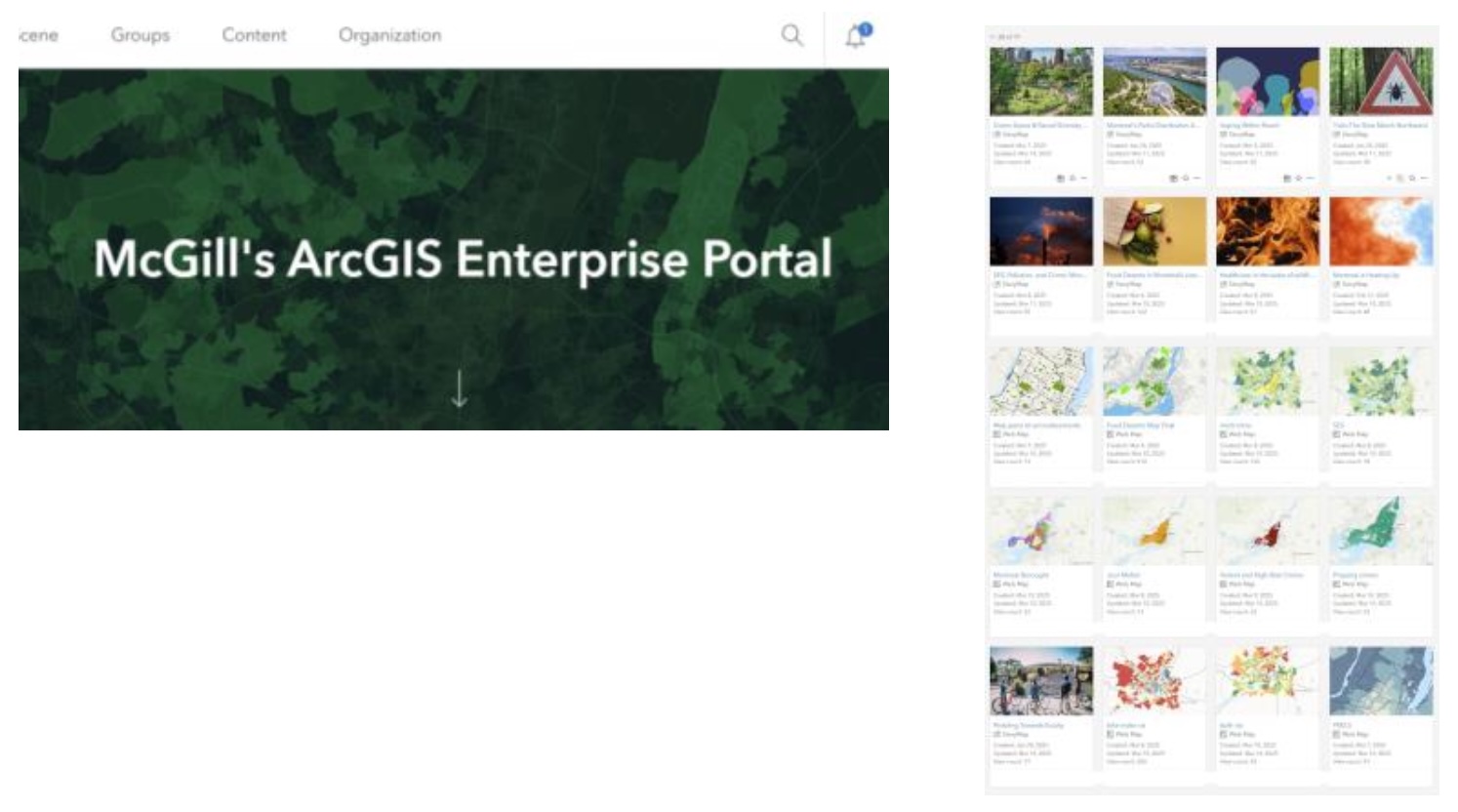Screen dimensions: 1458x812
Task: Click the Food Deserts Map Final title link
Action: click(1140, 425)
